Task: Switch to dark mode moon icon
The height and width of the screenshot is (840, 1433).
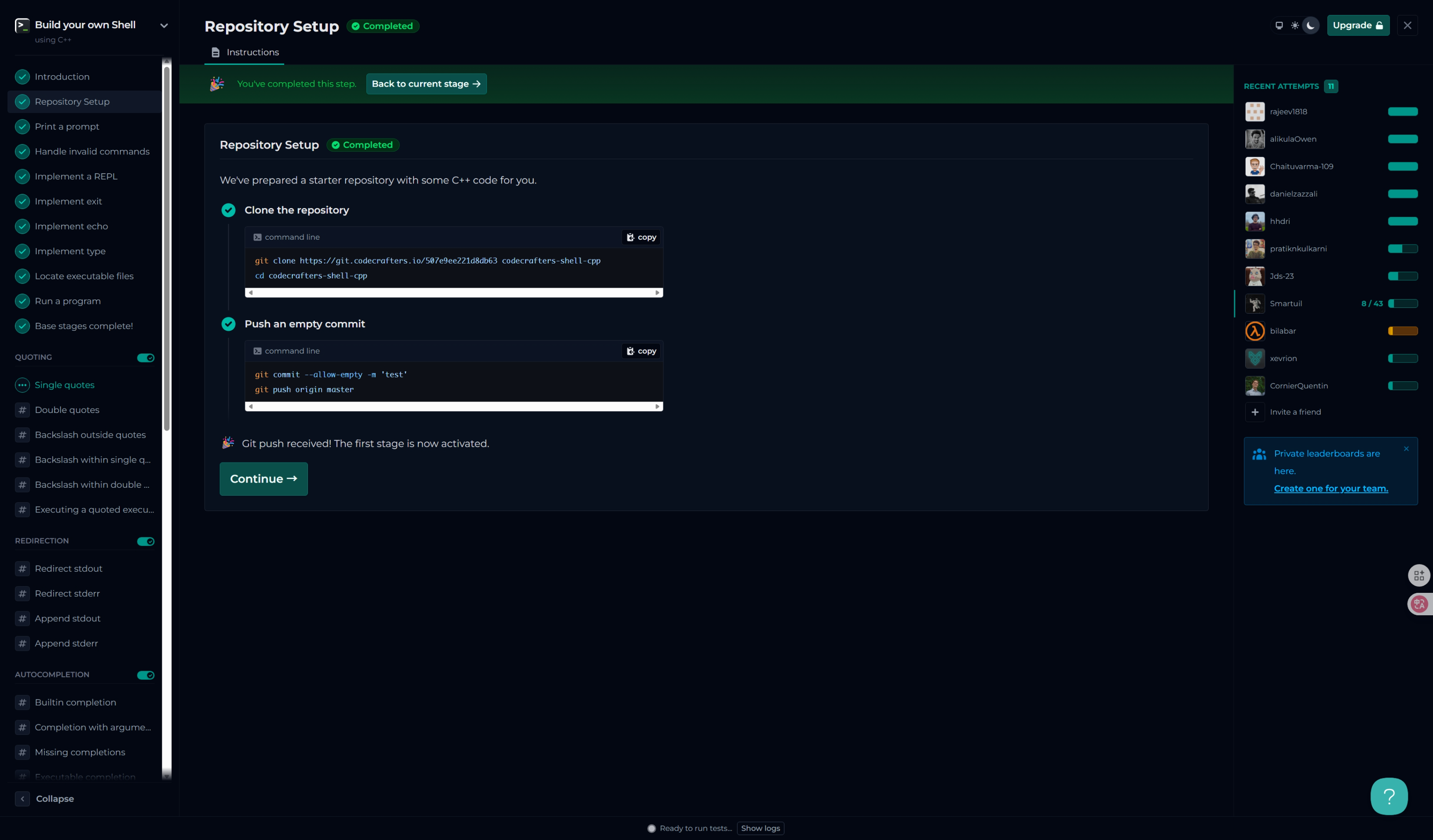Action: coord(1311,26)
